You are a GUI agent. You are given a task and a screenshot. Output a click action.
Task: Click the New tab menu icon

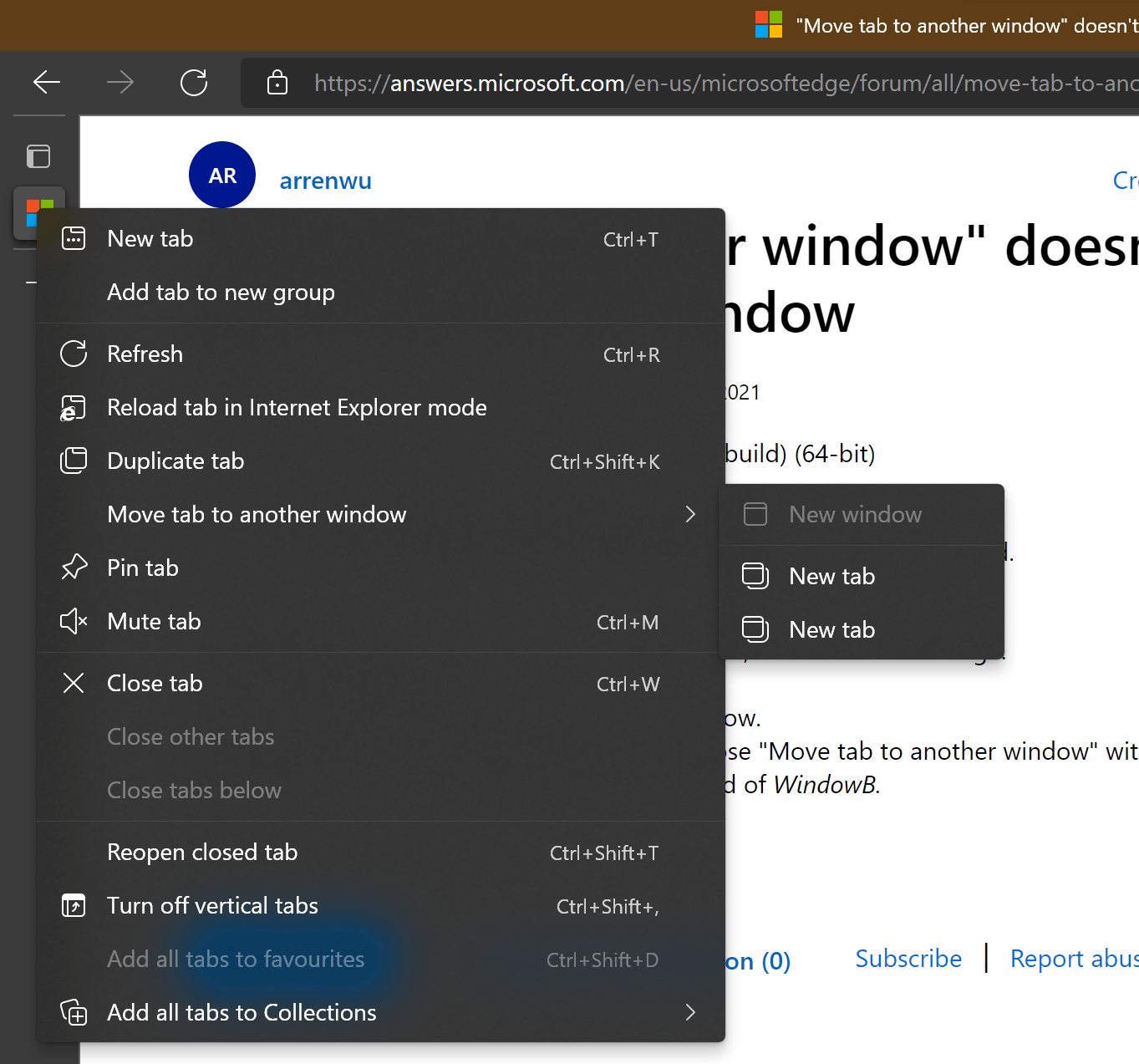pos(74,238)
